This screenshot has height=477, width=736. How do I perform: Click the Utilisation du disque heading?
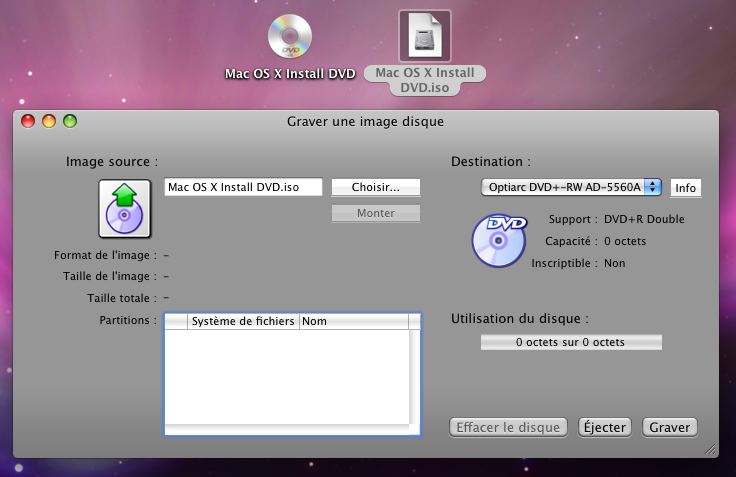(x=520, y=319)
